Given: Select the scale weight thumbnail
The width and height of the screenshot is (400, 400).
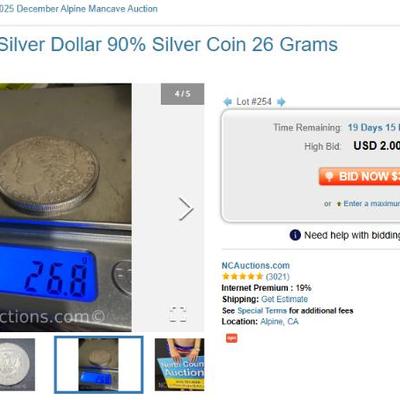Looking at the screenshot, I should [99, 365].
